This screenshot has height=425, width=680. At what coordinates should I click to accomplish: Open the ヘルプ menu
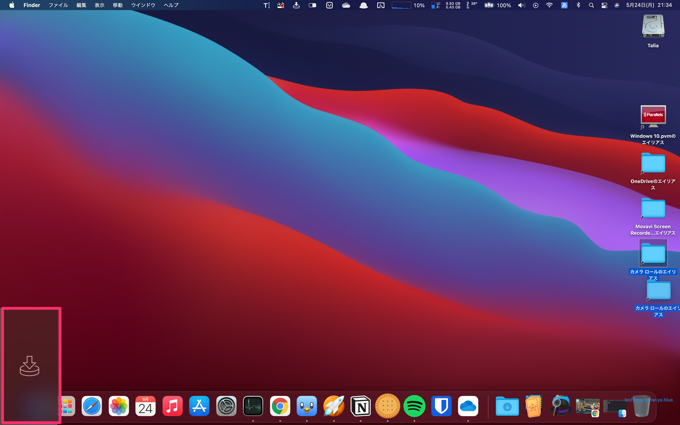click(171, 5)
